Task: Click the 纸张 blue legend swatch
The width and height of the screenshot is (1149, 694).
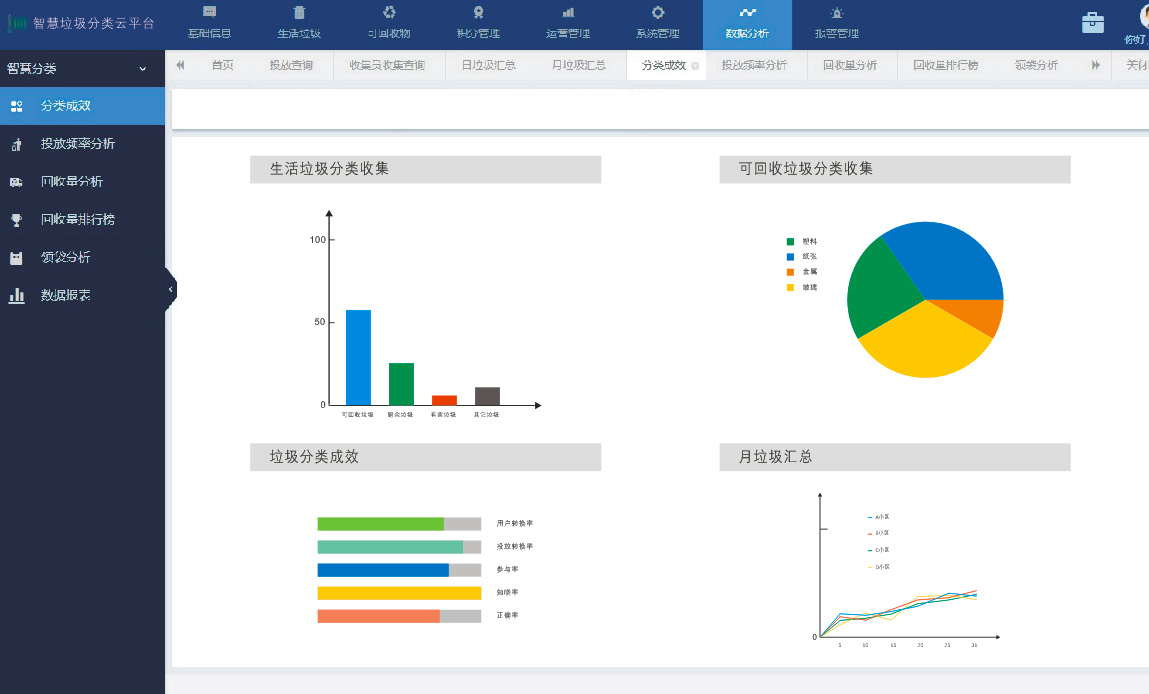Action: (x=790, y=257)
